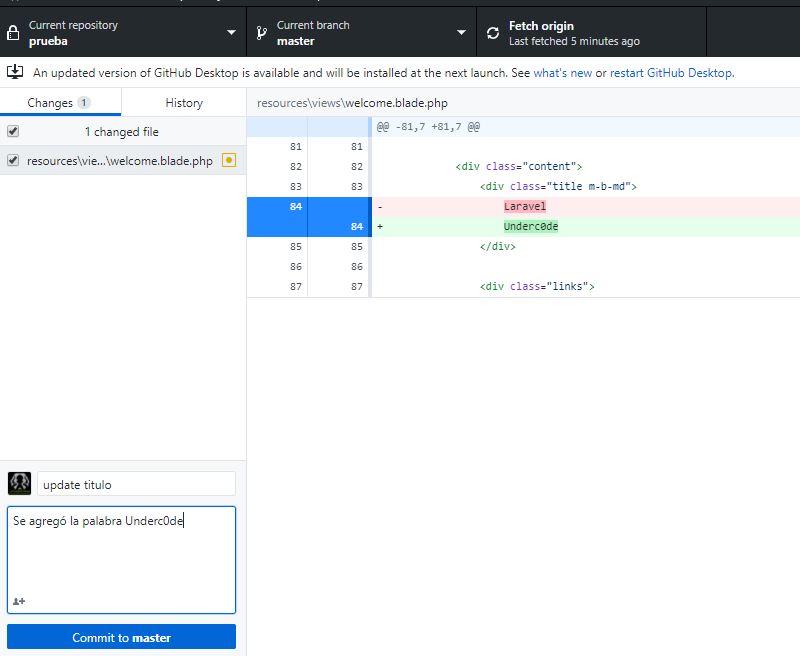This screenshot has height=656, width=800.
Task: Click Commit to master button
Action: 121,637
